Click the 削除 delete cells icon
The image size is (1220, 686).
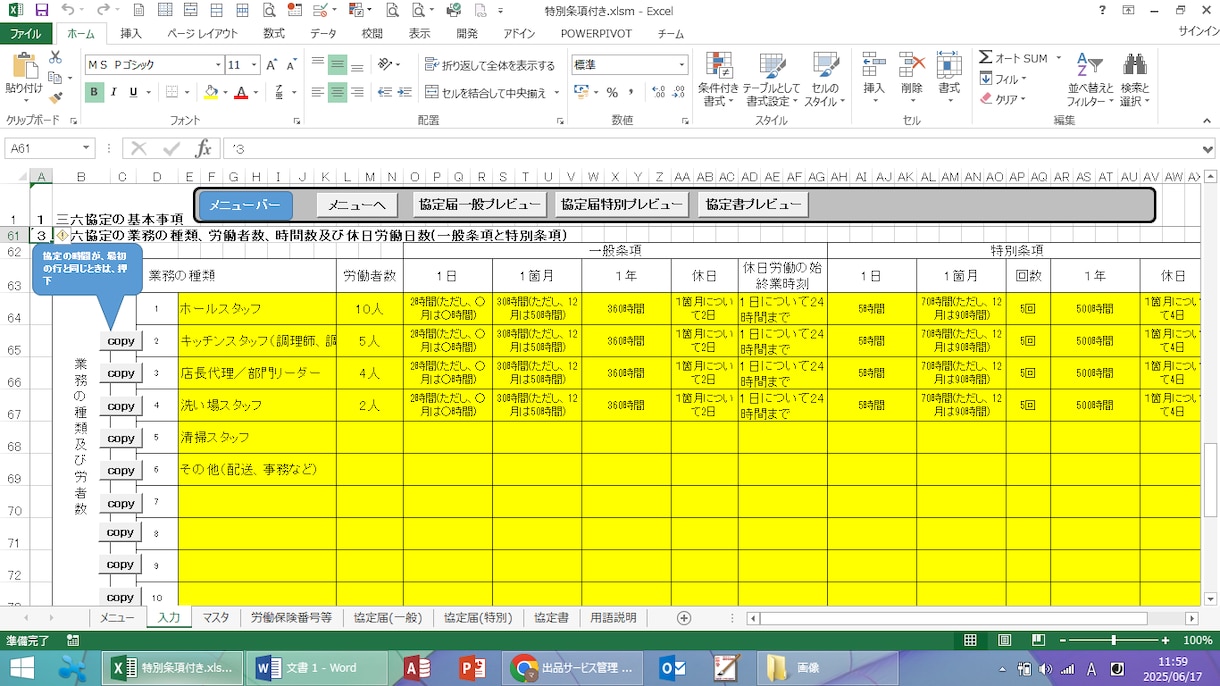[x=911, y=66]
